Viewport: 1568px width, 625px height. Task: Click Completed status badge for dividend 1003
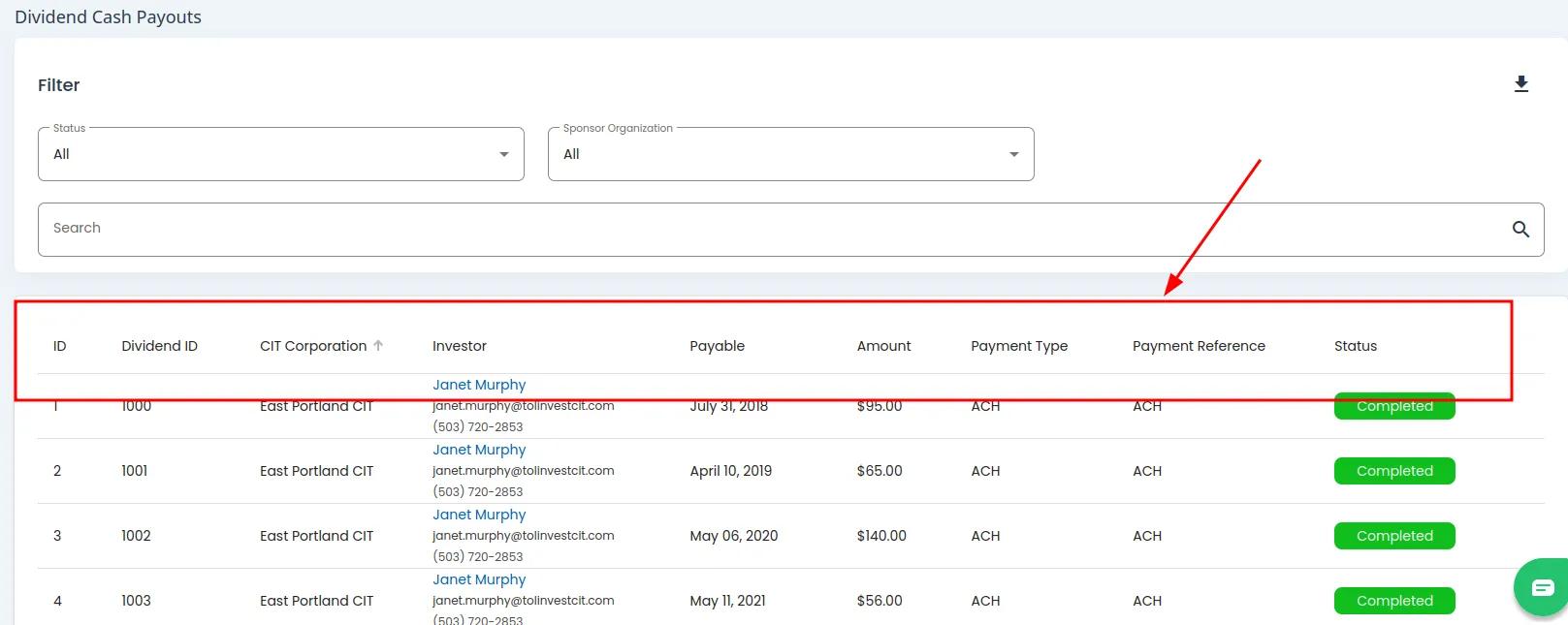1393,601
